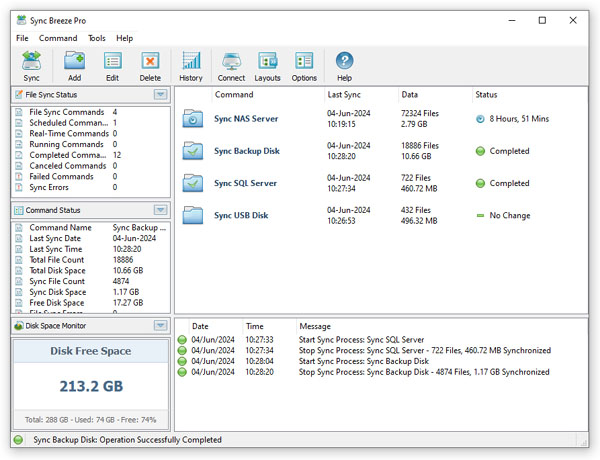Select the Sync Disk Space row
600x460 pixels.
[x=91, y=292]
